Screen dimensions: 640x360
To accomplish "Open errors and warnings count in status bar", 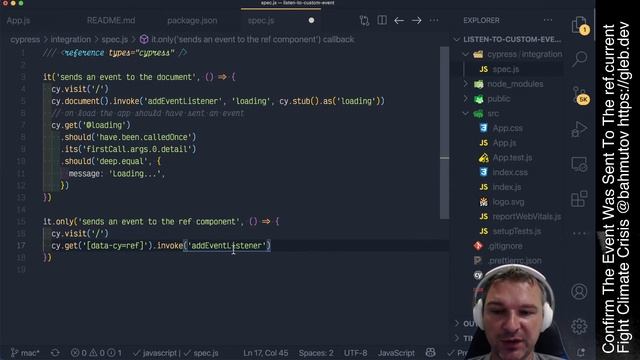I will [x=96, y=353].
